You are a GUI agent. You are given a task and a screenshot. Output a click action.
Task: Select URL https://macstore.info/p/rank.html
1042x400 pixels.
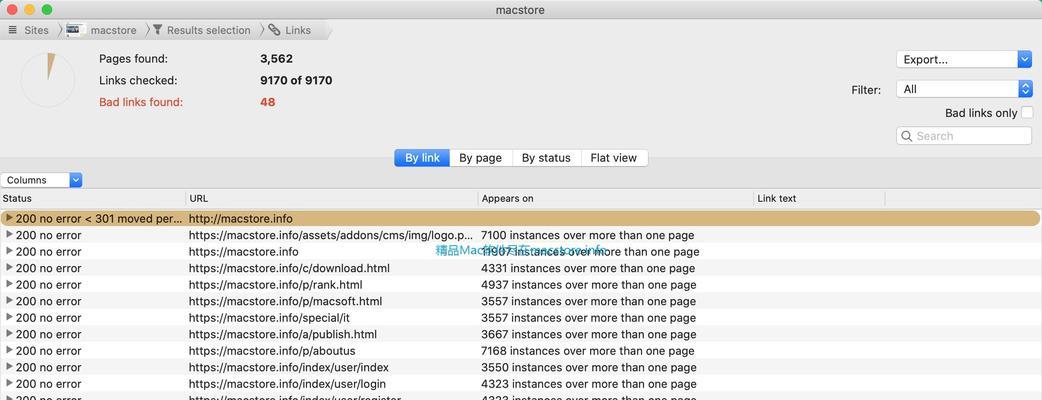coord(275,285)
